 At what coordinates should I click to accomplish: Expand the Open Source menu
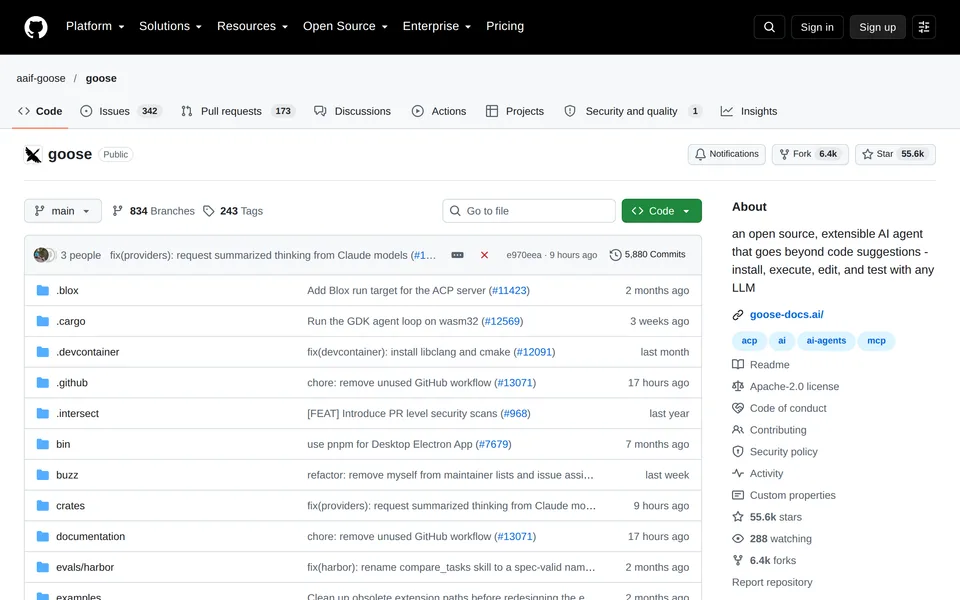click(345, 26)
